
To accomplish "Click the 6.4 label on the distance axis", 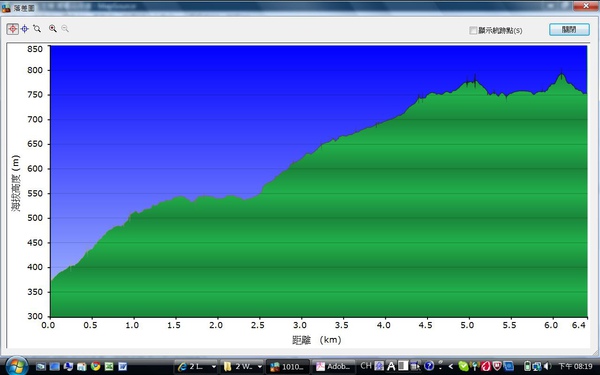I will (x=579, y=325).
